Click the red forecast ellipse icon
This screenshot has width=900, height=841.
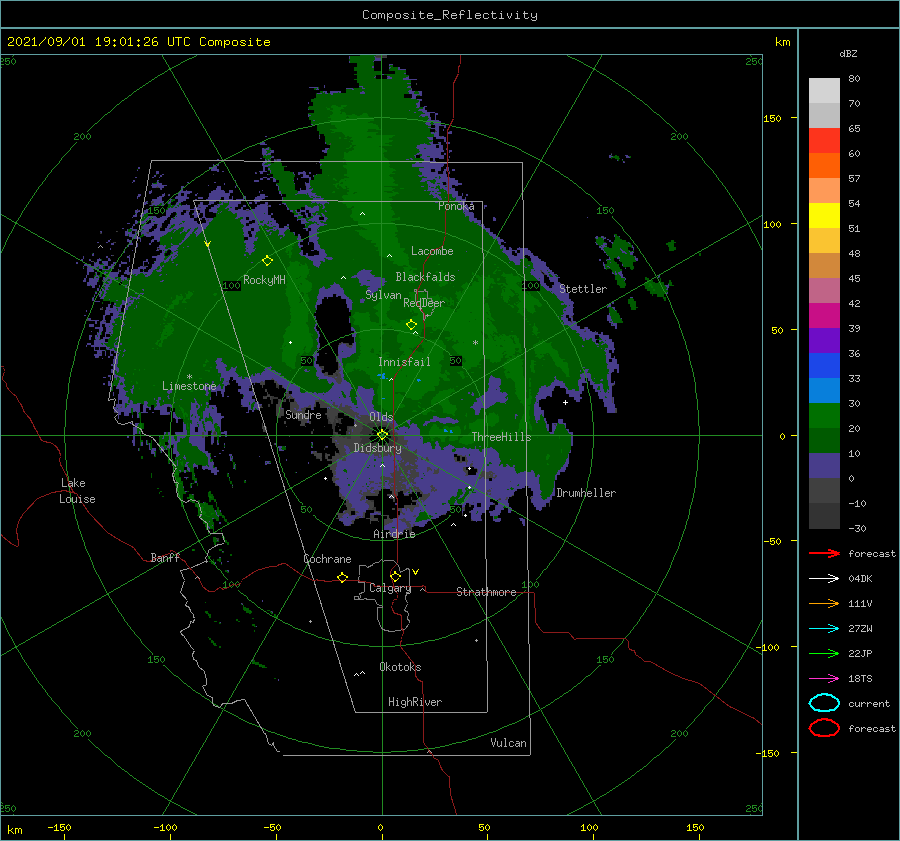point(824,728)
